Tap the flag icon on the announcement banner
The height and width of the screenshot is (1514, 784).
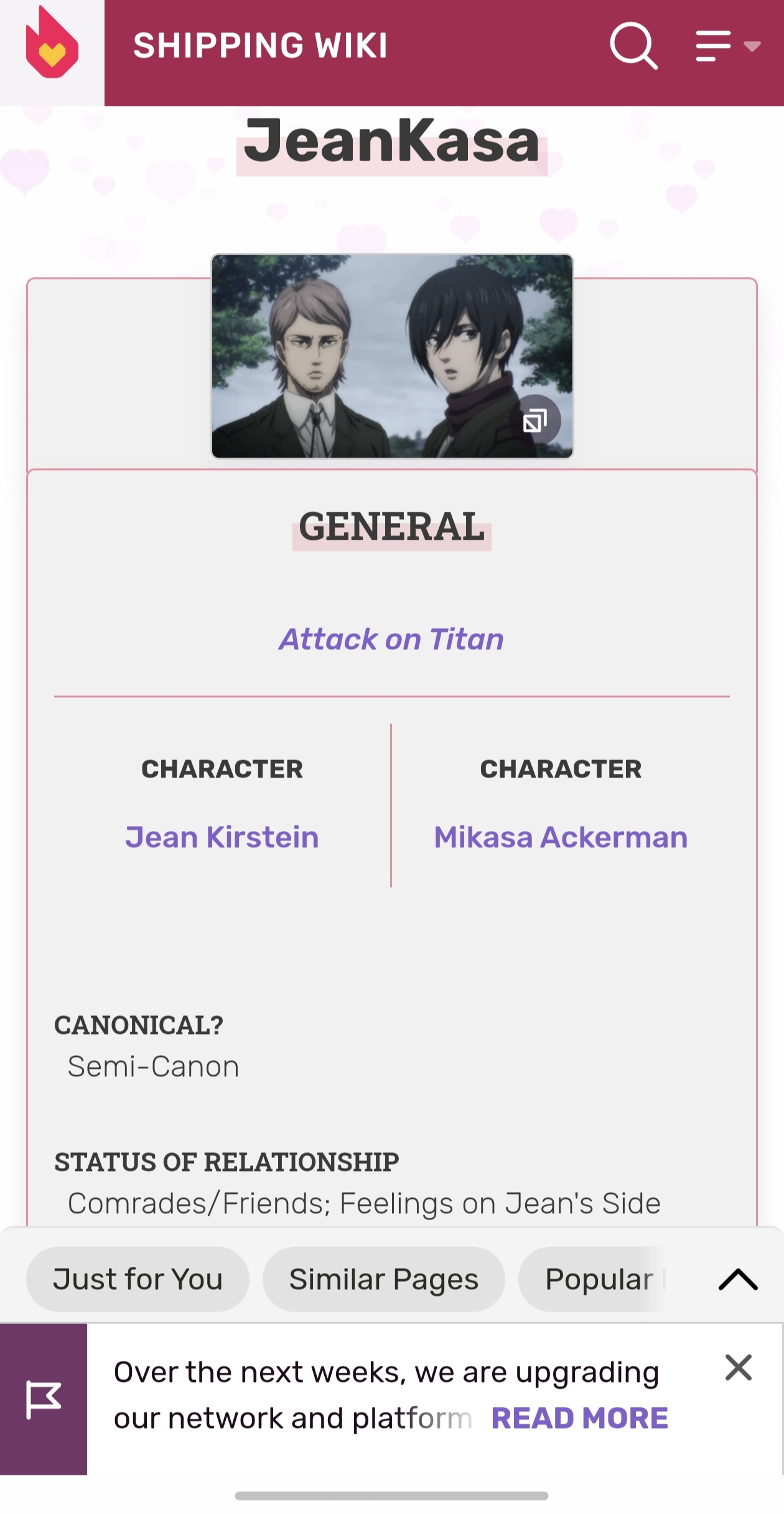[x=44, y=1399]
